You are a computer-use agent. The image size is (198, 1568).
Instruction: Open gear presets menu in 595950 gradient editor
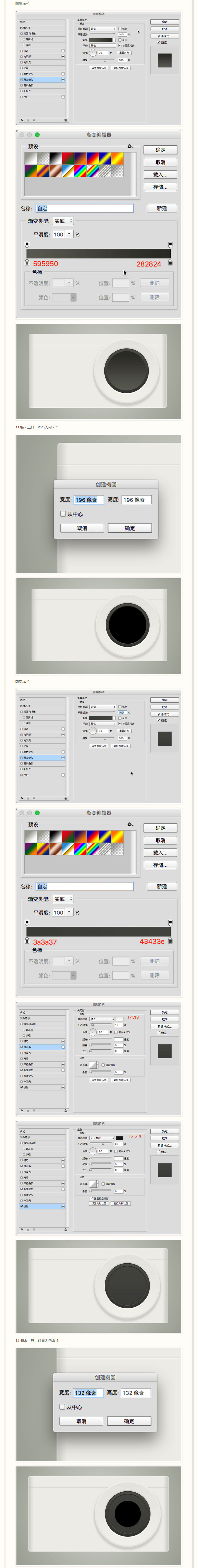pos(130,147)
